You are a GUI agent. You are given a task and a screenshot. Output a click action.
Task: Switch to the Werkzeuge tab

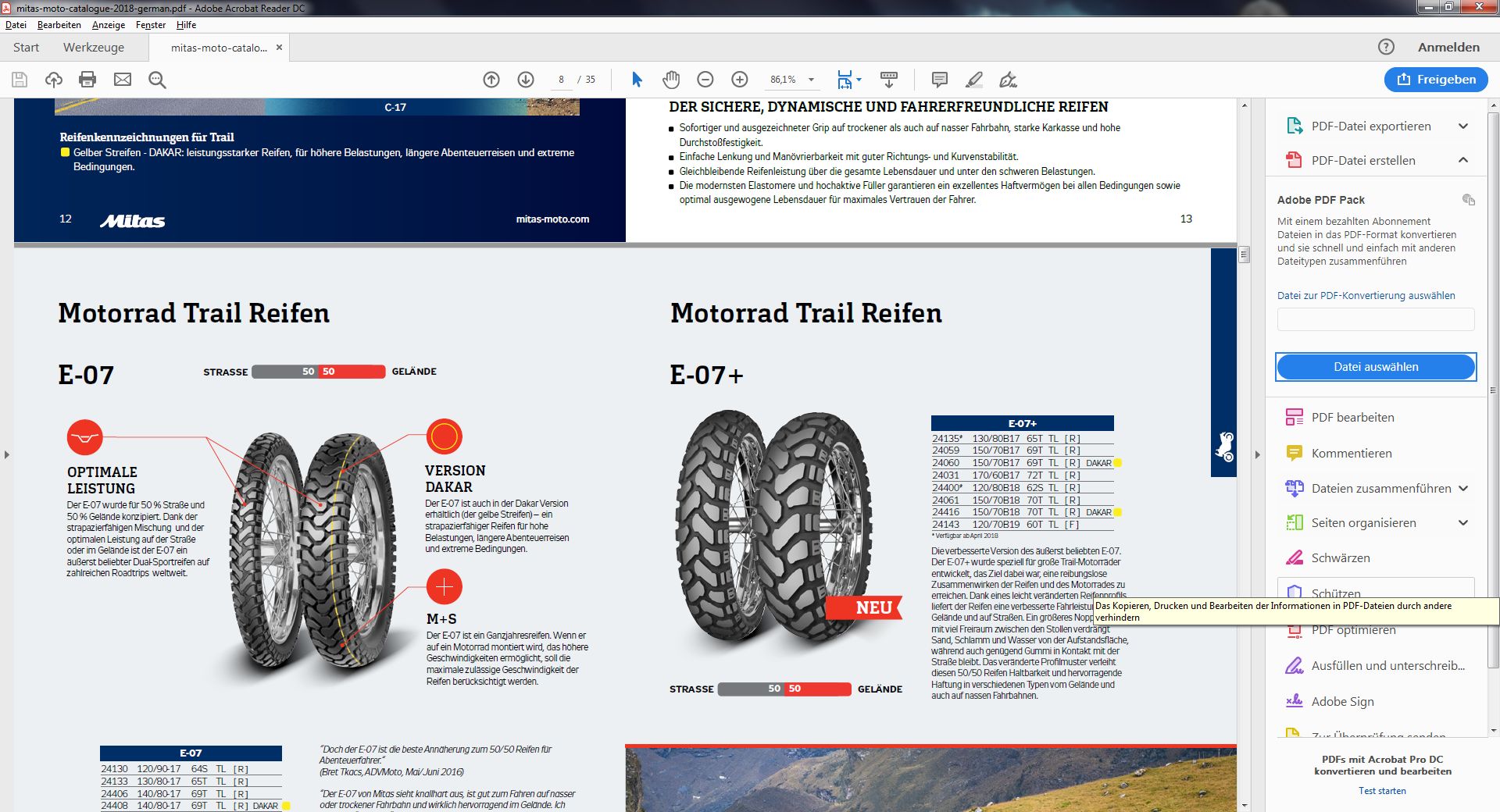94,48
